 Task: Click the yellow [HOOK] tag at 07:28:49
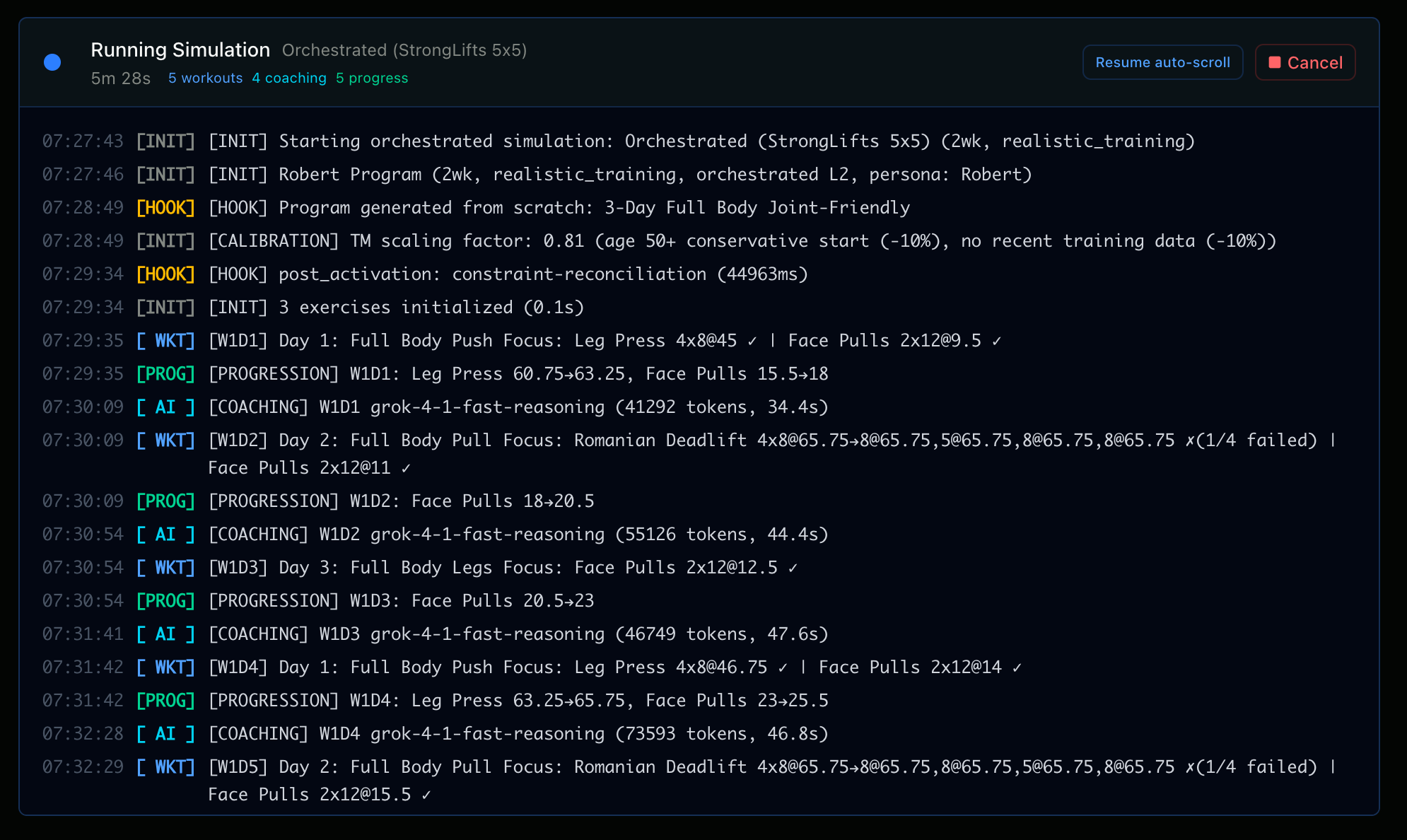point(165,207)
